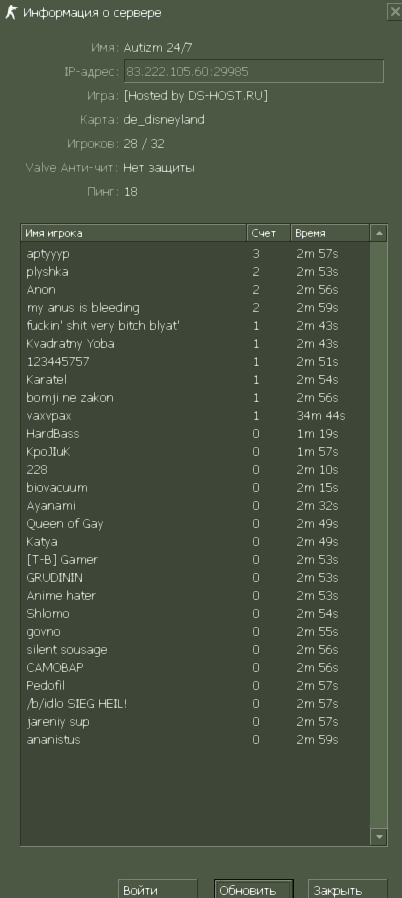Click the Закрыть button
This screenshot has width=402, height=898.
click(348, 889)
